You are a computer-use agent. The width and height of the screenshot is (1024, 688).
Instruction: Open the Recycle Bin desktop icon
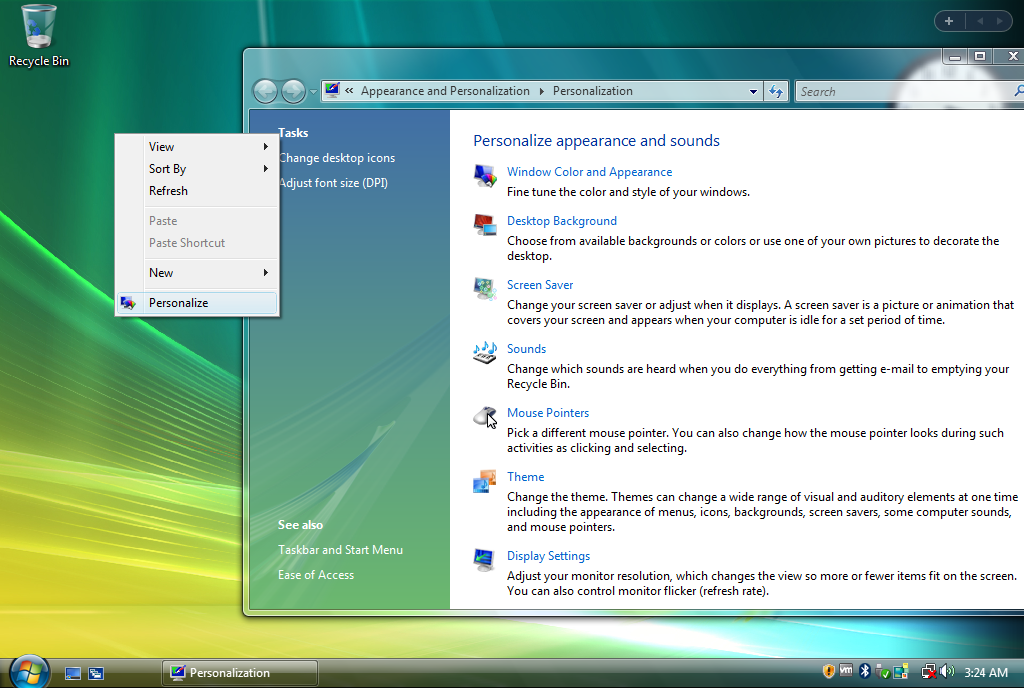click(39, 36)
